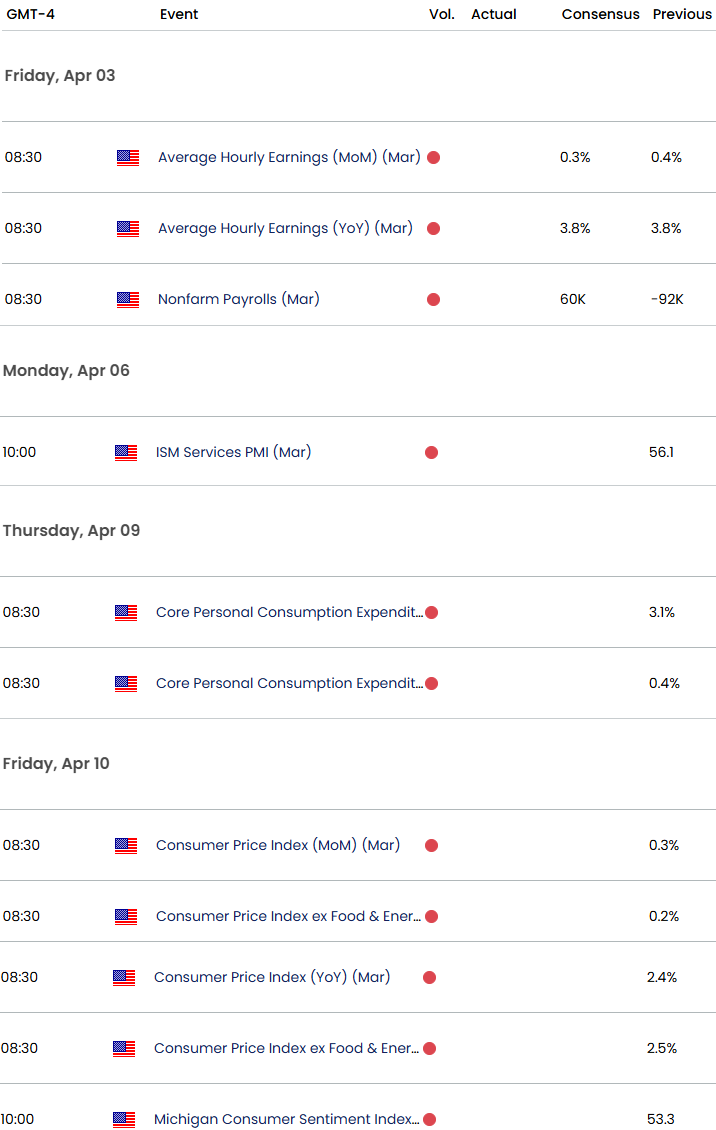
Task: Click red volatility dot for Nonfarm Payrolls
Action: (433, 299)
